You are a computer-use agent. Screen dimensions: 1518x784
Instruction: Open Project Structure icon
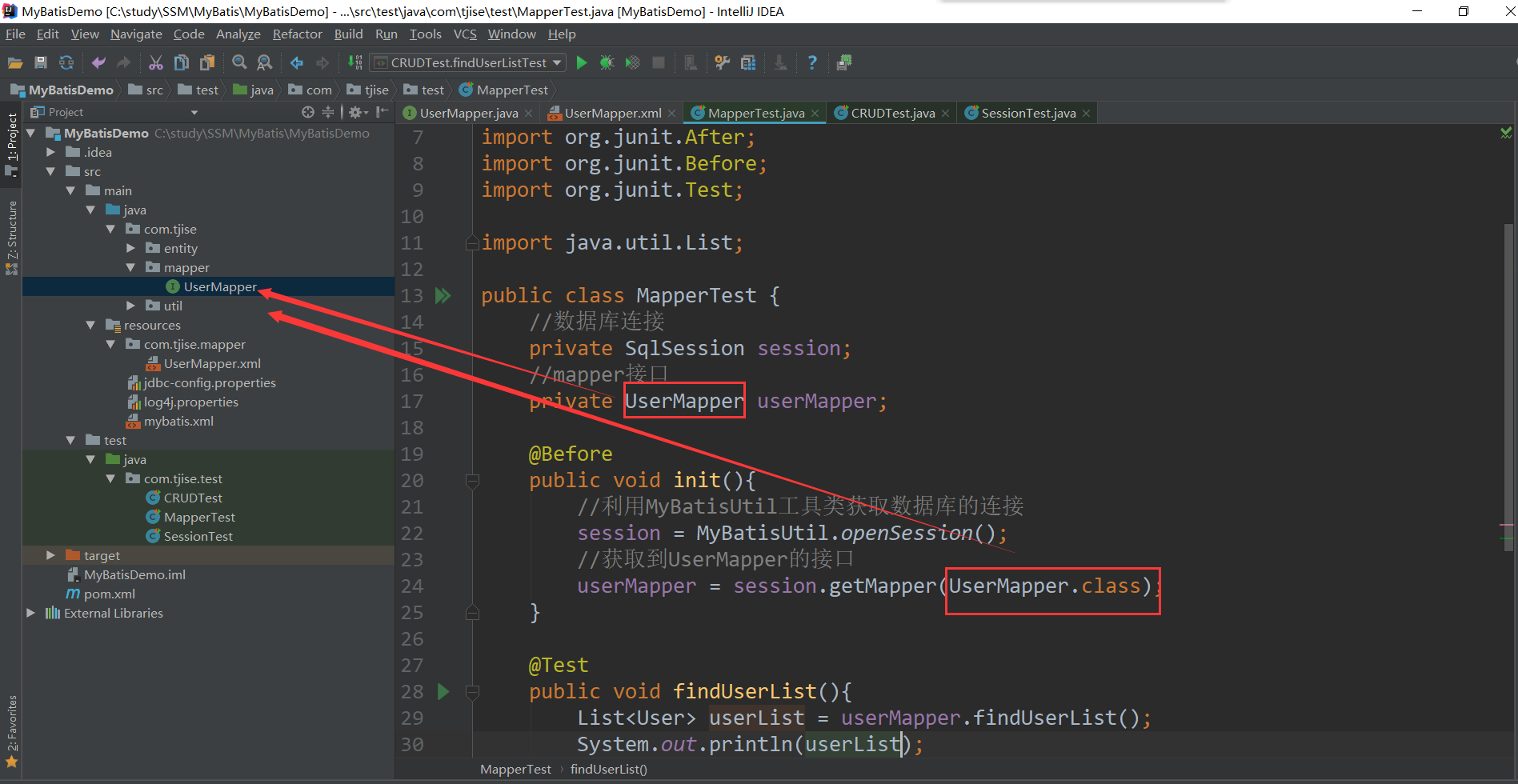pyautogui.click(x=748, y=62)
